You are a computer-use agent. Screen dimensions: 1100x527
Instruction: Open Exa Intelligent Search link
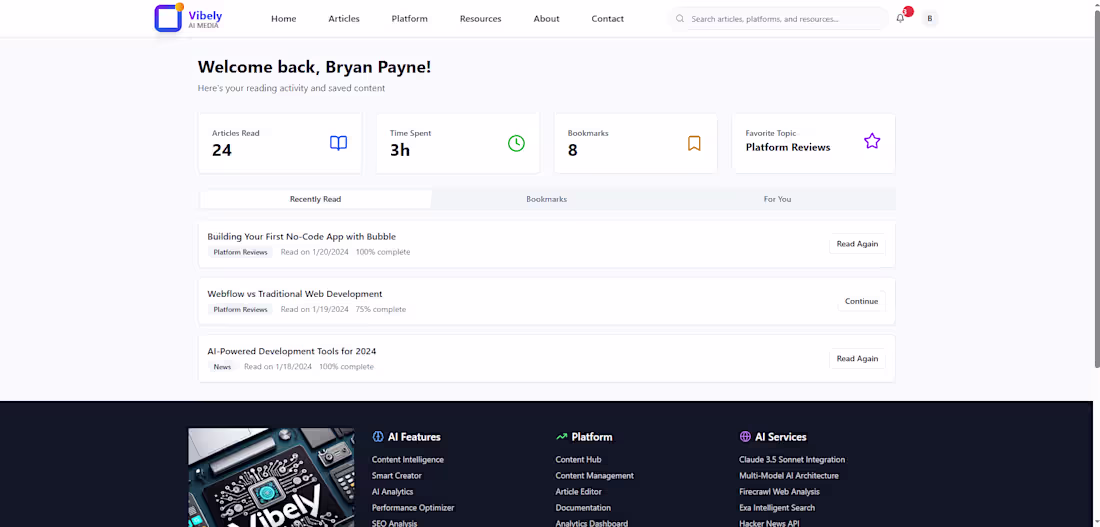click(x=777, y=507)
